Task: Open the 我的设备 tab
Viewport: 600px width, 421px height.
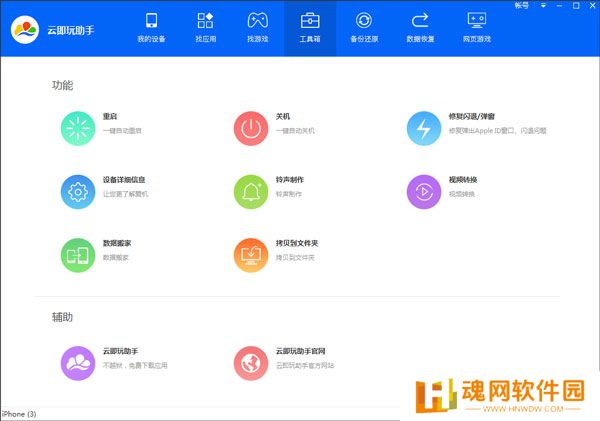Action: [x=152, y=28]
